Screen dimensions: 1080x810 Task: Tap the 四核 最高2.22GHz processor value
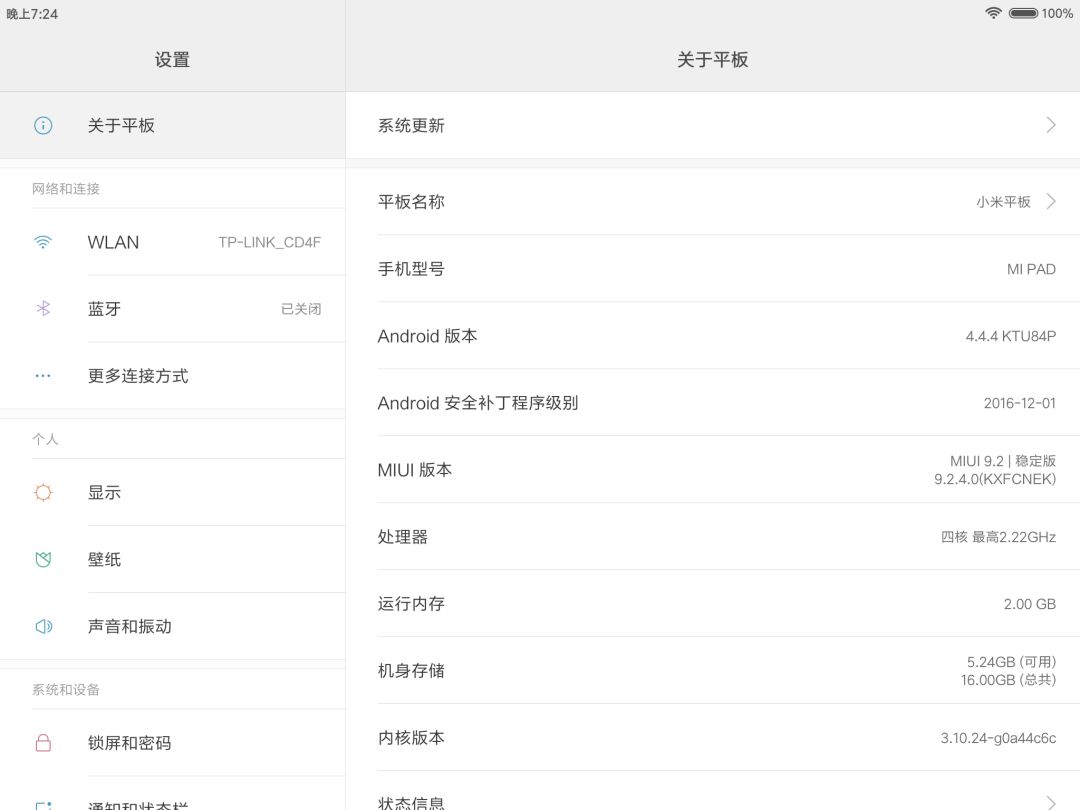point(998,537)
